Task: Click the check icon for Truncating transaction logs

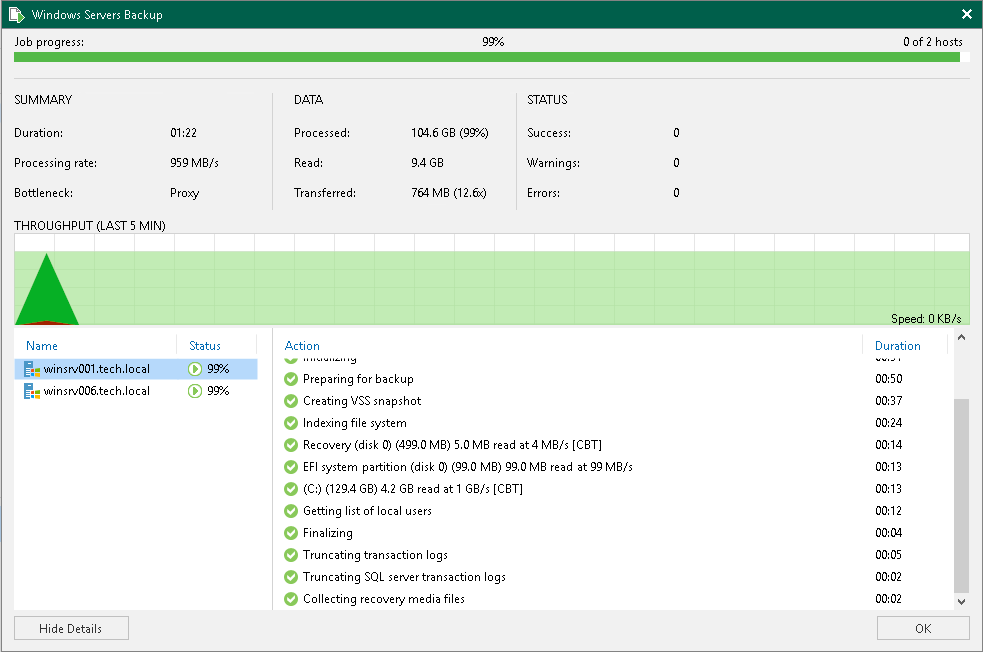Action: (290, 555)
